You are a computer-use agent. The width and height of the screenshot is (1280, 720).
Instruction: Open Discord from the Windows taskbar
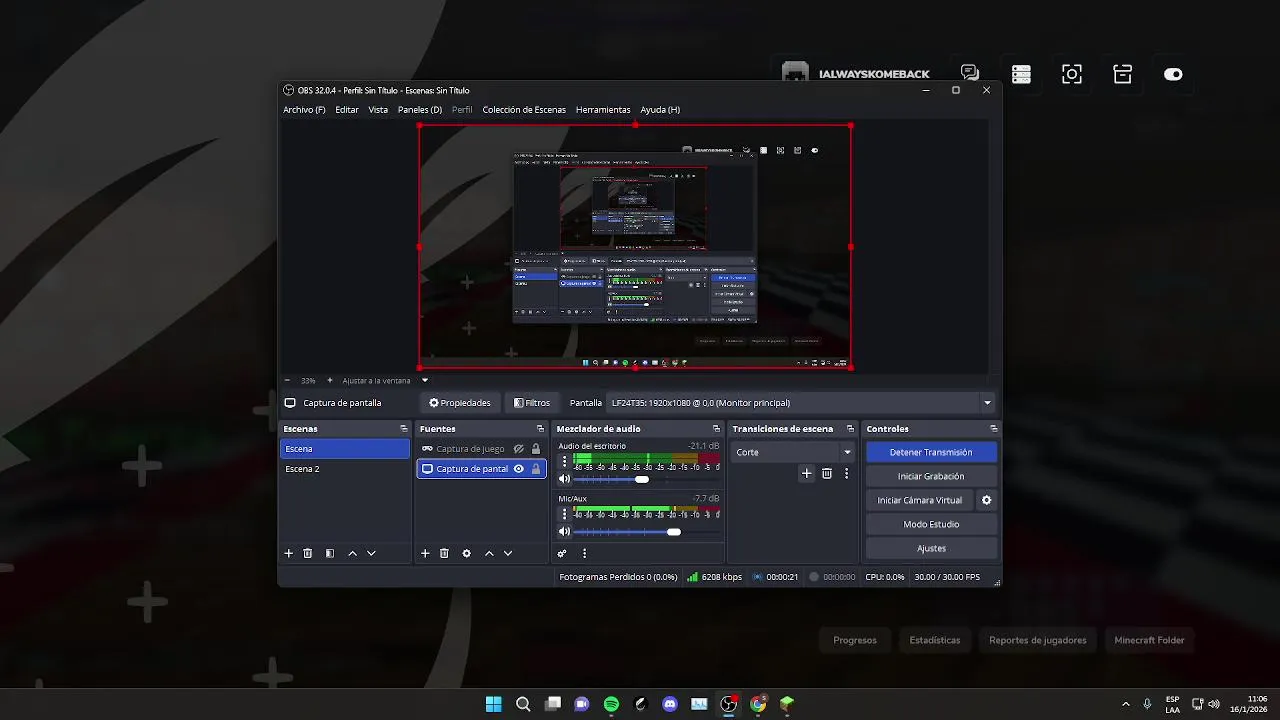point(670,704)
